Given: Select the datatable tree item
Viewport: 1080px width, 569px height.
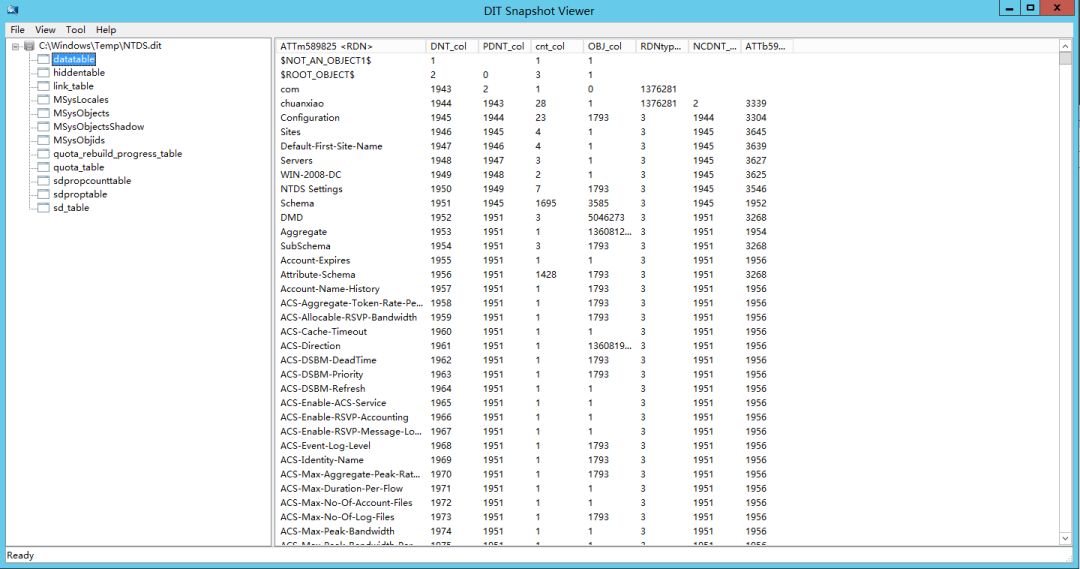Looking at the screenshot, I should [74, 59].
